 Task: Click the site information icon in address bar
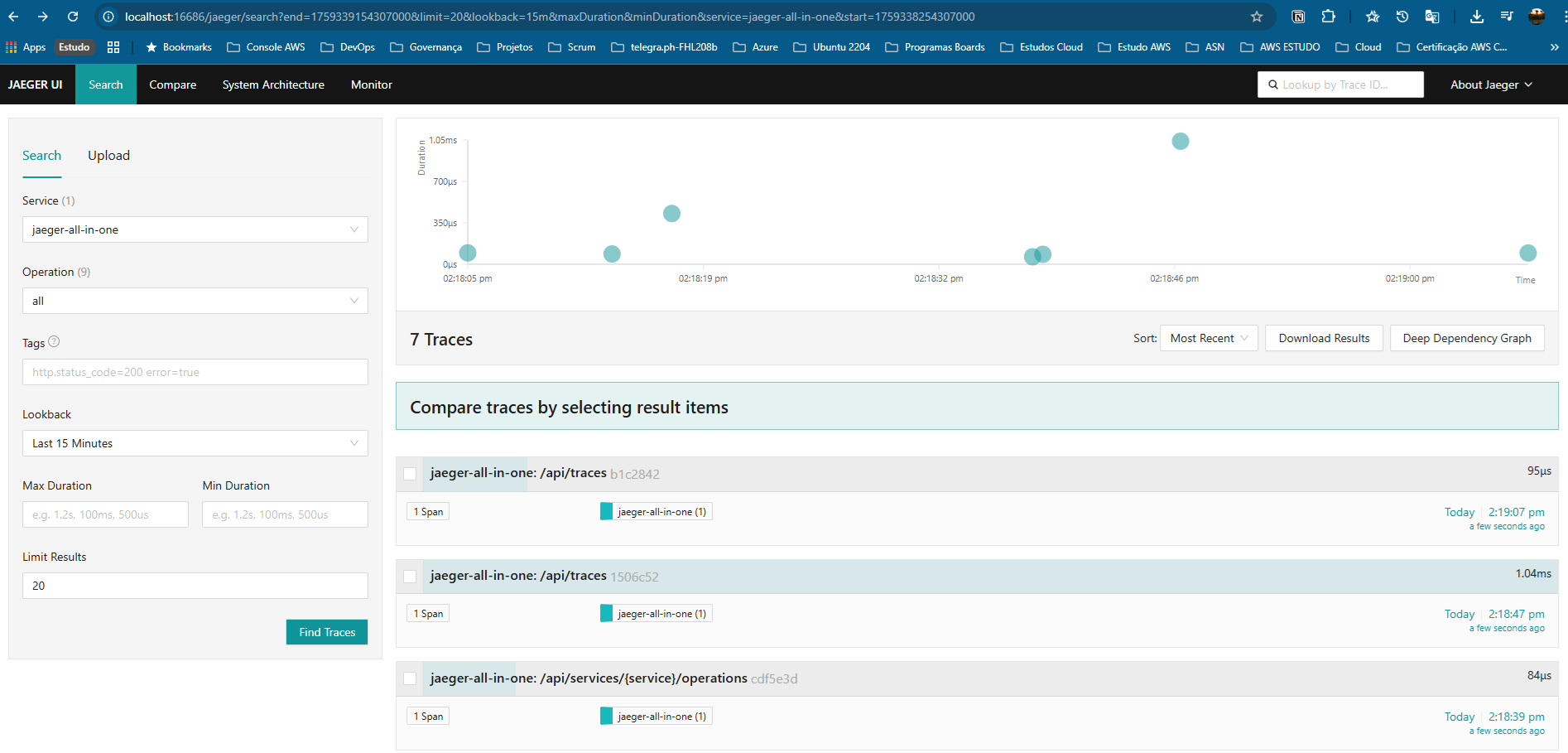[108, 17]
